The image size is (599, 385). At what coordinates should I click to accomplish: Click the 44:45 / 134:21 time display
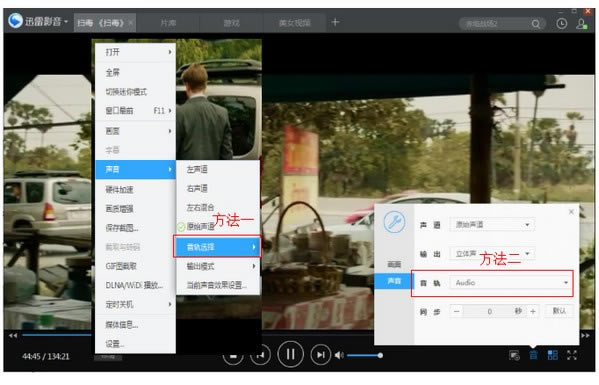point(46,356)
